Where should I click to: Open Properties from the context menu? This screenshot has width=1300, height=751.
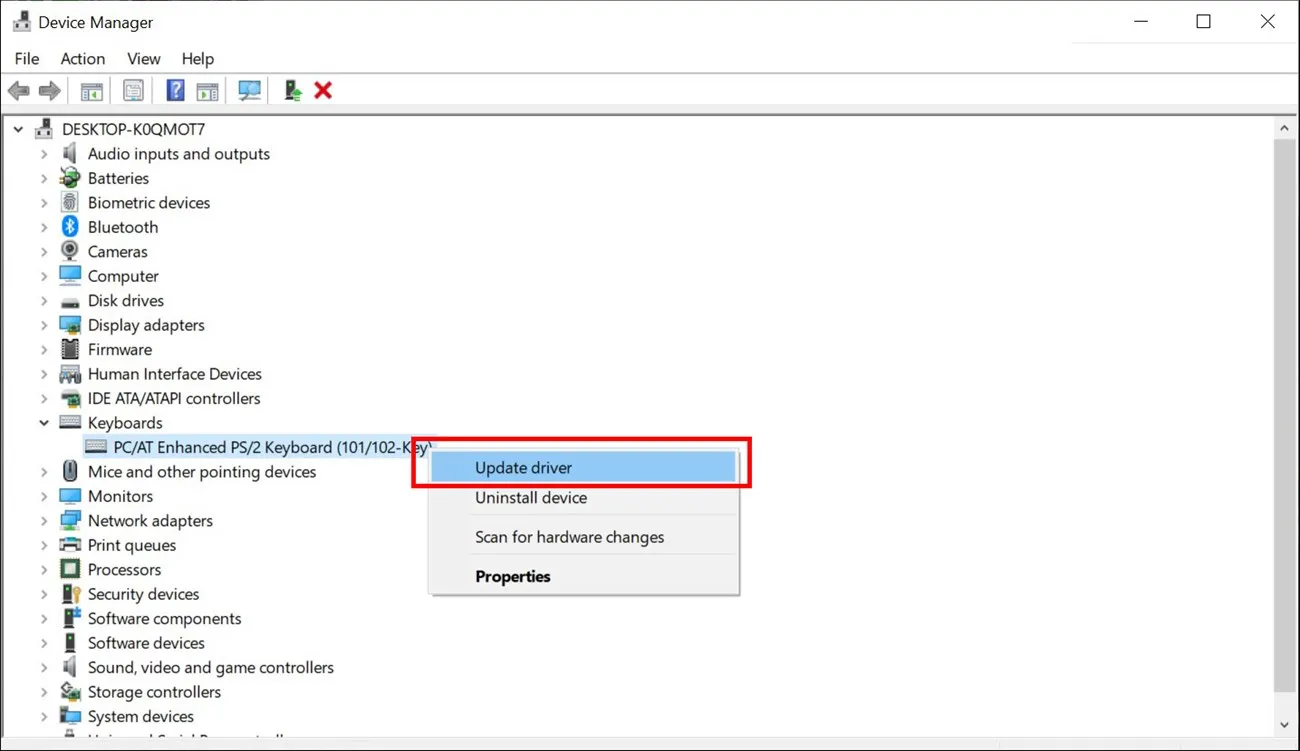point(512,576)
